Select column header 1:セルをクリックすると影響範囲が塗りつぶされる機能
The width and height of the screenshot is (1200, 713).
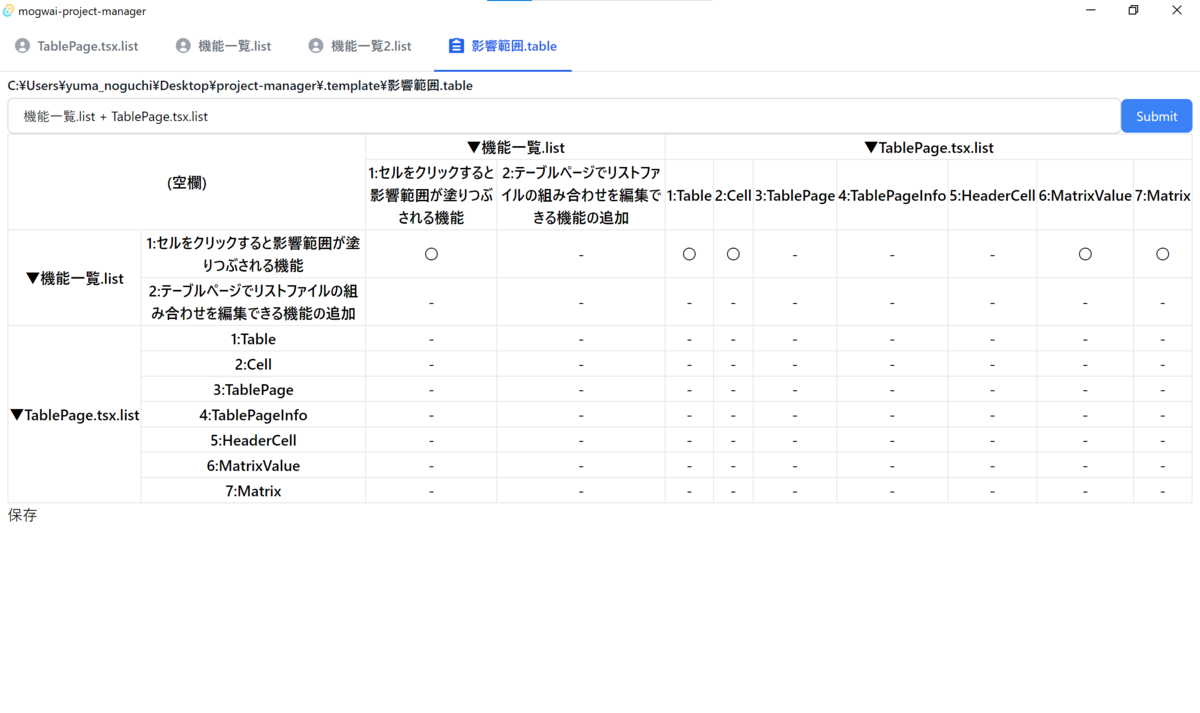pyautogui.click(x=431, y=195)
